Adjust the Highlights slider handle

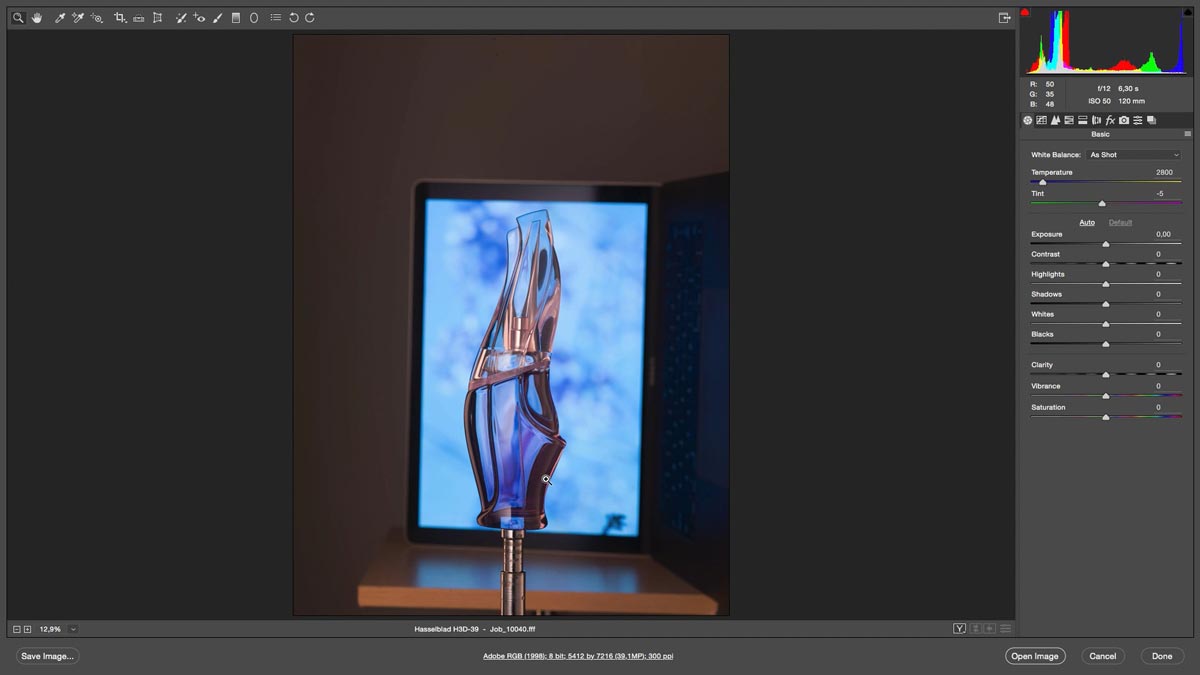(1106, 283)
